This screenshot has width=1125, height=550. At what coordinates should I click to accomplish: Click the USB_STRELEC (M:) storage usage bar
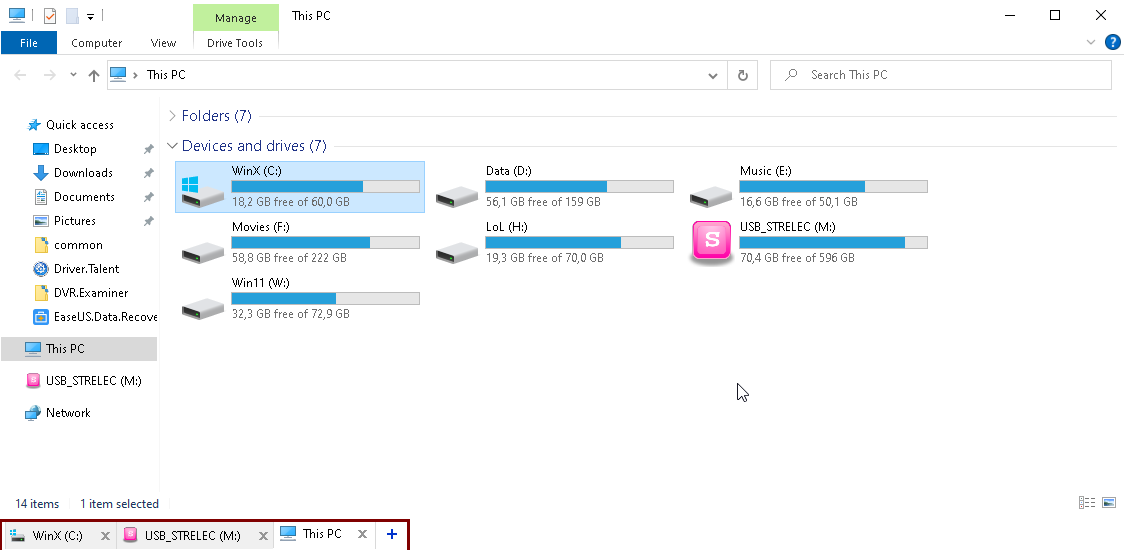834,242
